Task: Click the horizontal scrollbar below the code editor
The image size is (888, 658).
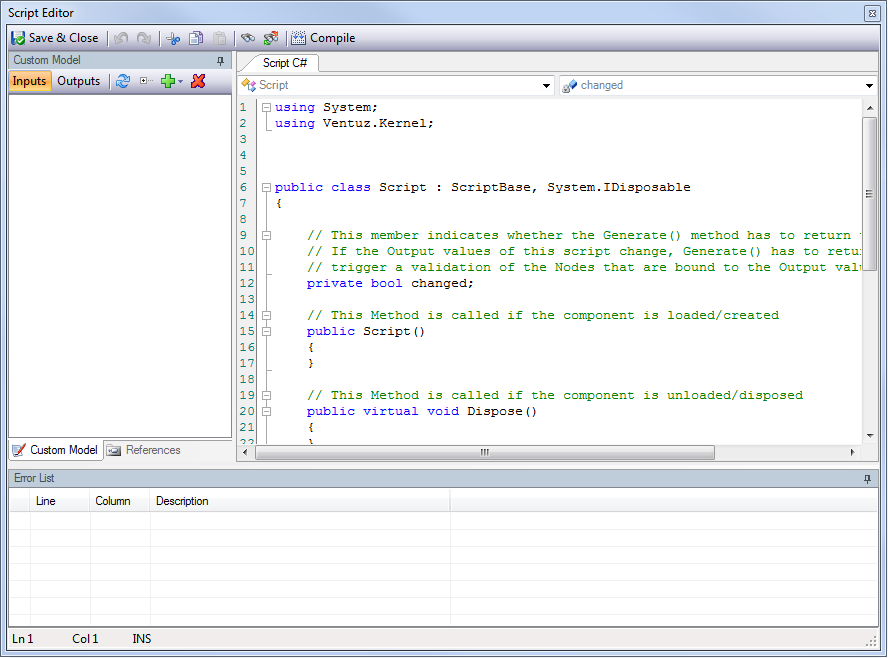Action: tap(485, 452)
